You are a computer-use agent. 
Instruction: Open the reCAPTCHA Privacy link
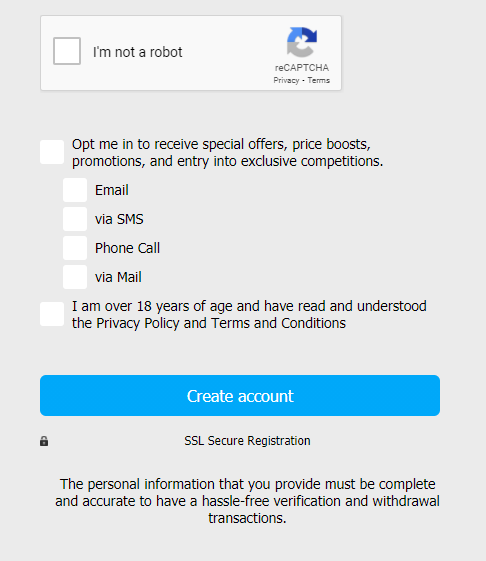(286, 80)
